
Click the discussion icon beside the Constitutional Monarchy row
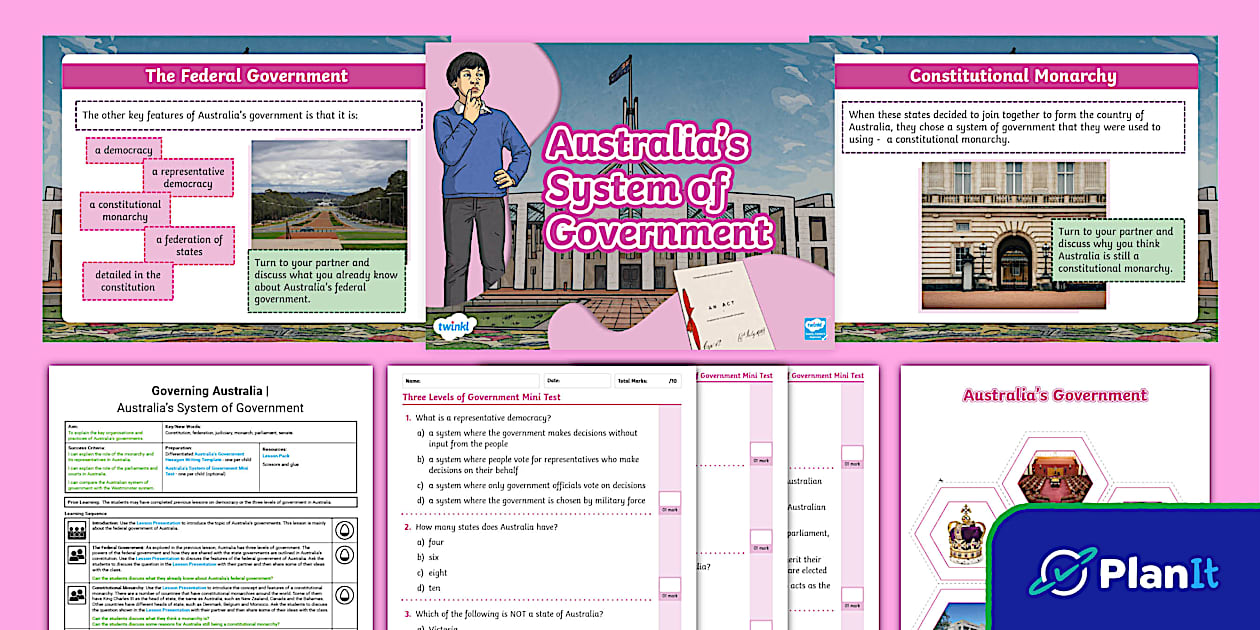77,594
